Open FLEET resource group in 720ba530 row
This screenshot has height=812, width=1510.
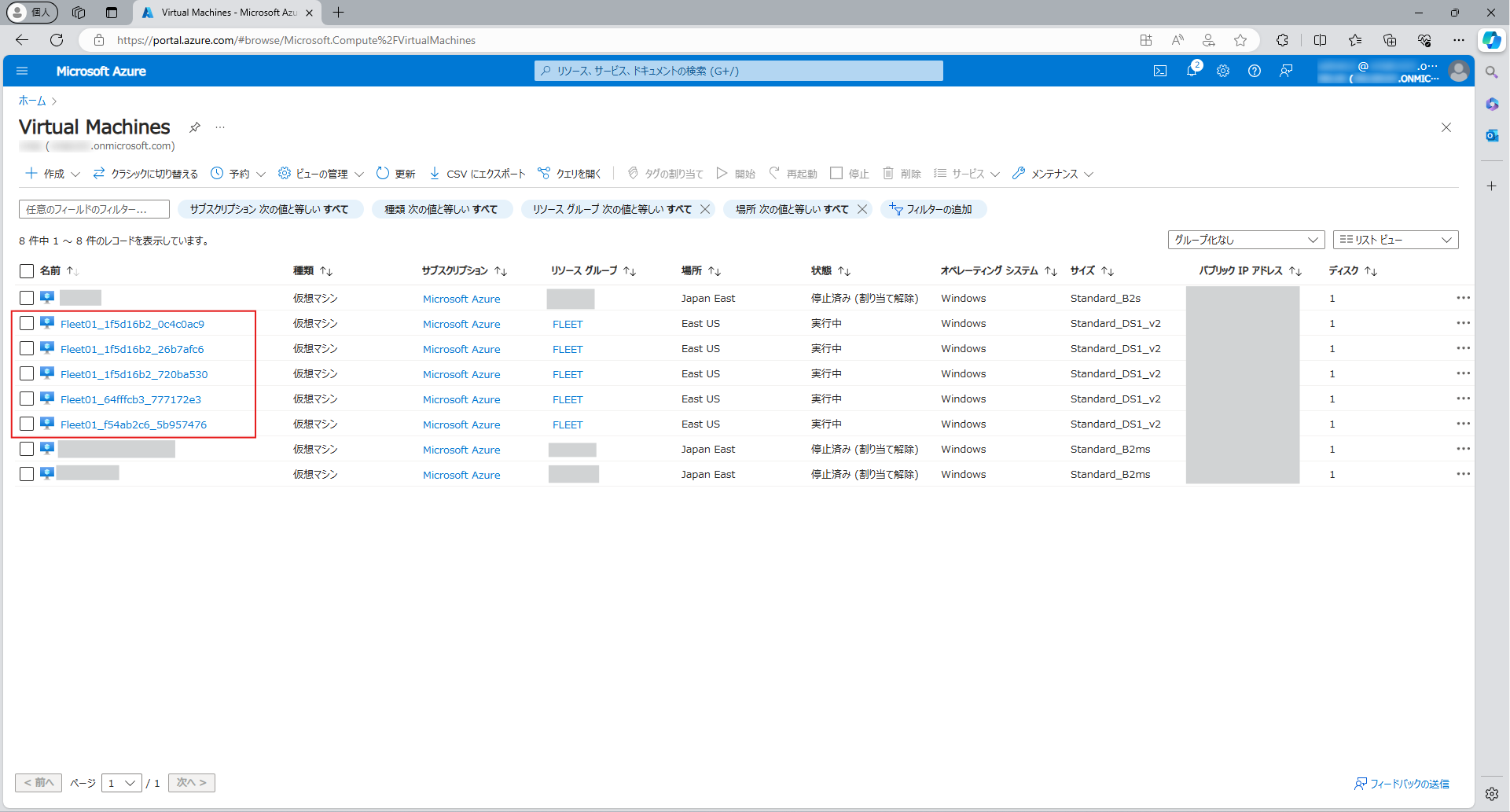[x=568, y=374]
